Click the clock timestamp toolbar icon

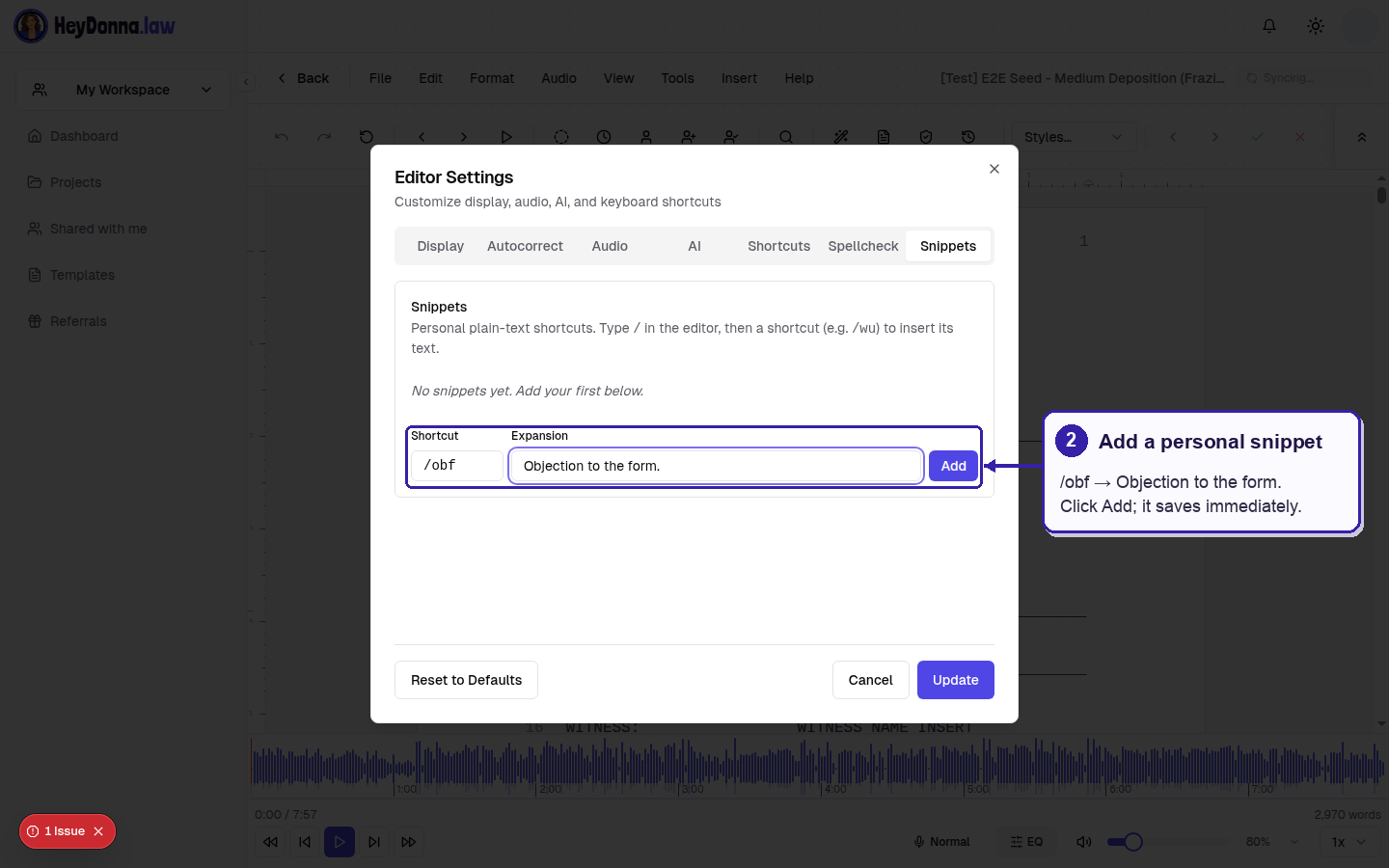coord(604,137)
